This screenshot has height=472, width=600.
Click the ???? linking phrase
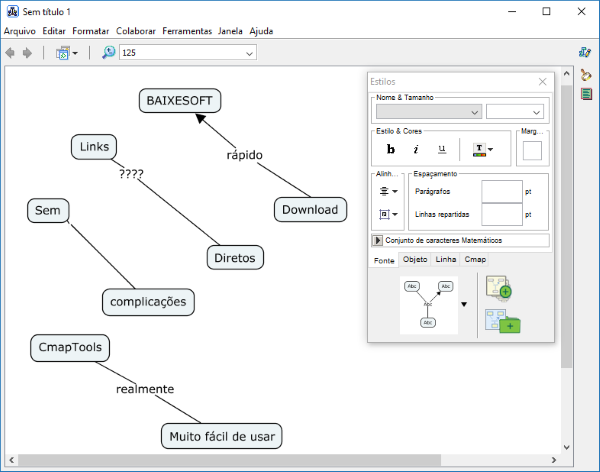131,174
